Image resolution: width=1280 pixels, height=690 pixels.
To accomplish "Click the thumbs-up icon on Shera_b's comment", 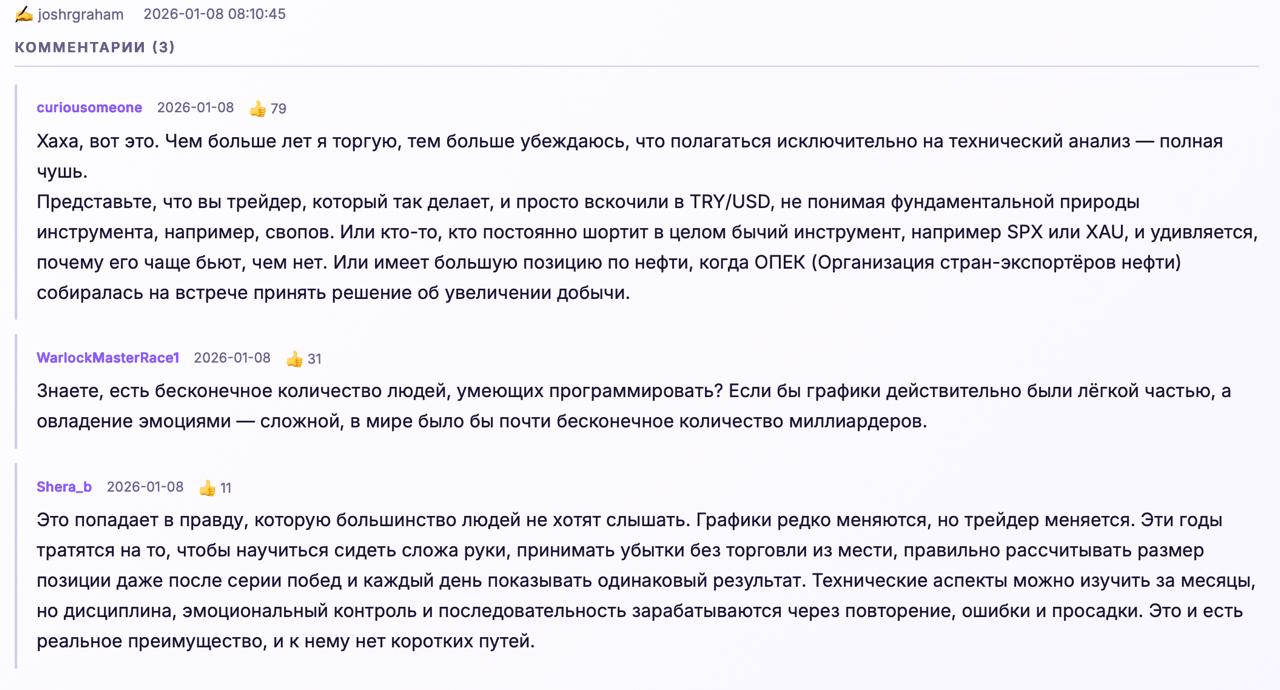I will (207, 487).
